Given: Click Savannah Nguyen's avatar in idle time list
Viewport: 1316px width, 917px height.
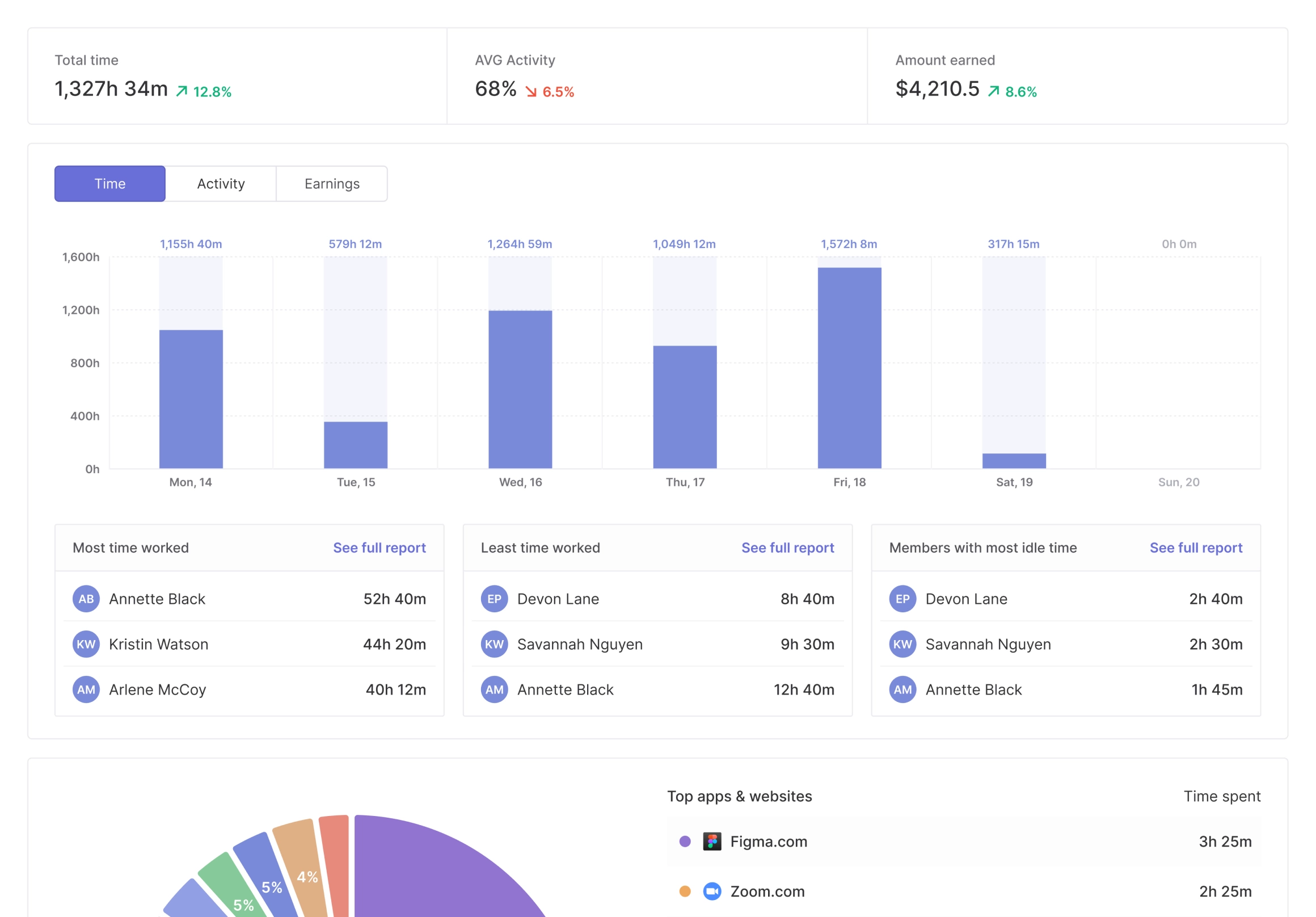Looking at the screenshot, I should click(x=902, y=644).
